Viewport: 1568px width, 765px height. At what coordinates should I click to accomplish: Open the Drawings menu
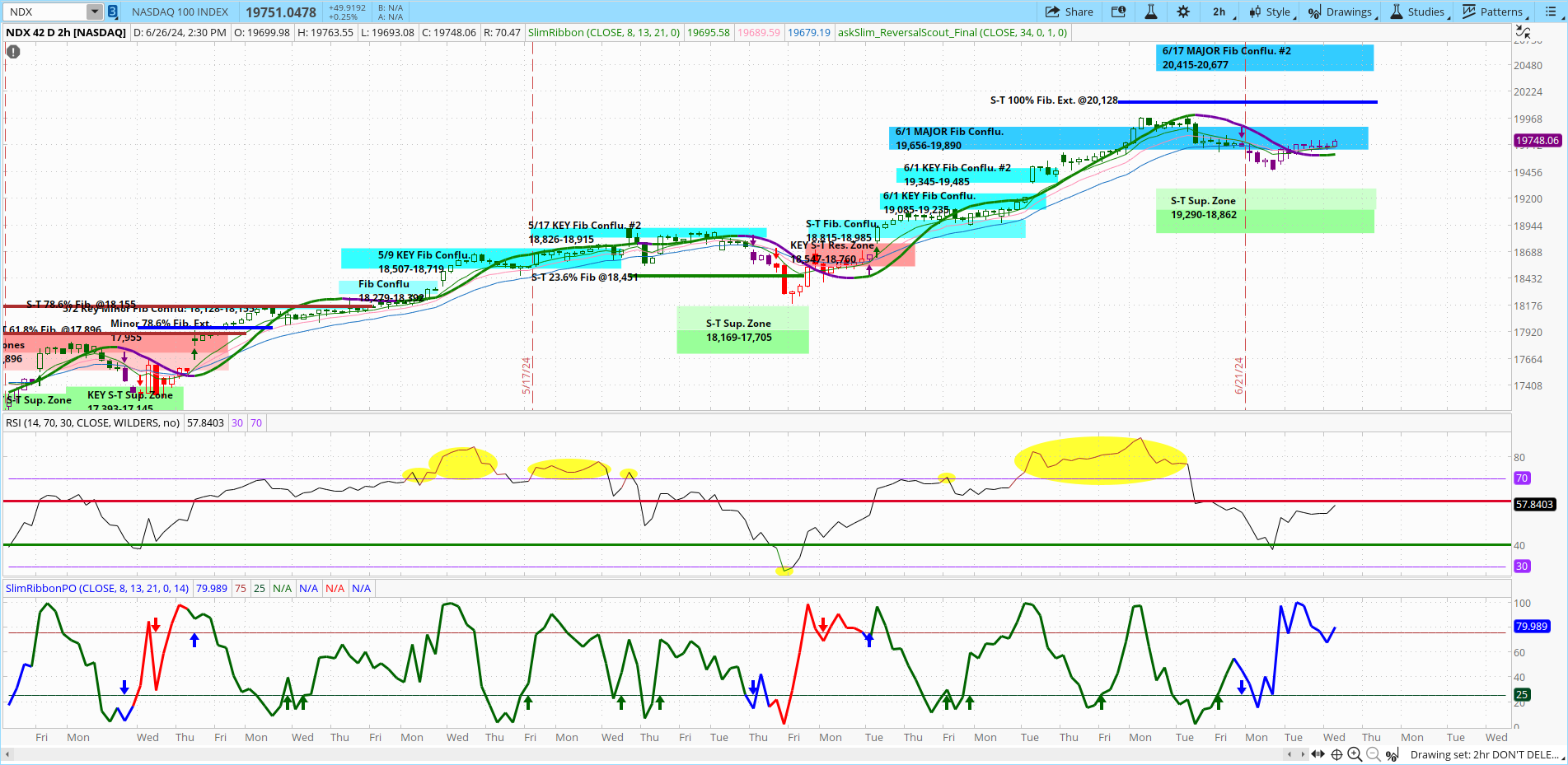click(x=1342, y=12)
